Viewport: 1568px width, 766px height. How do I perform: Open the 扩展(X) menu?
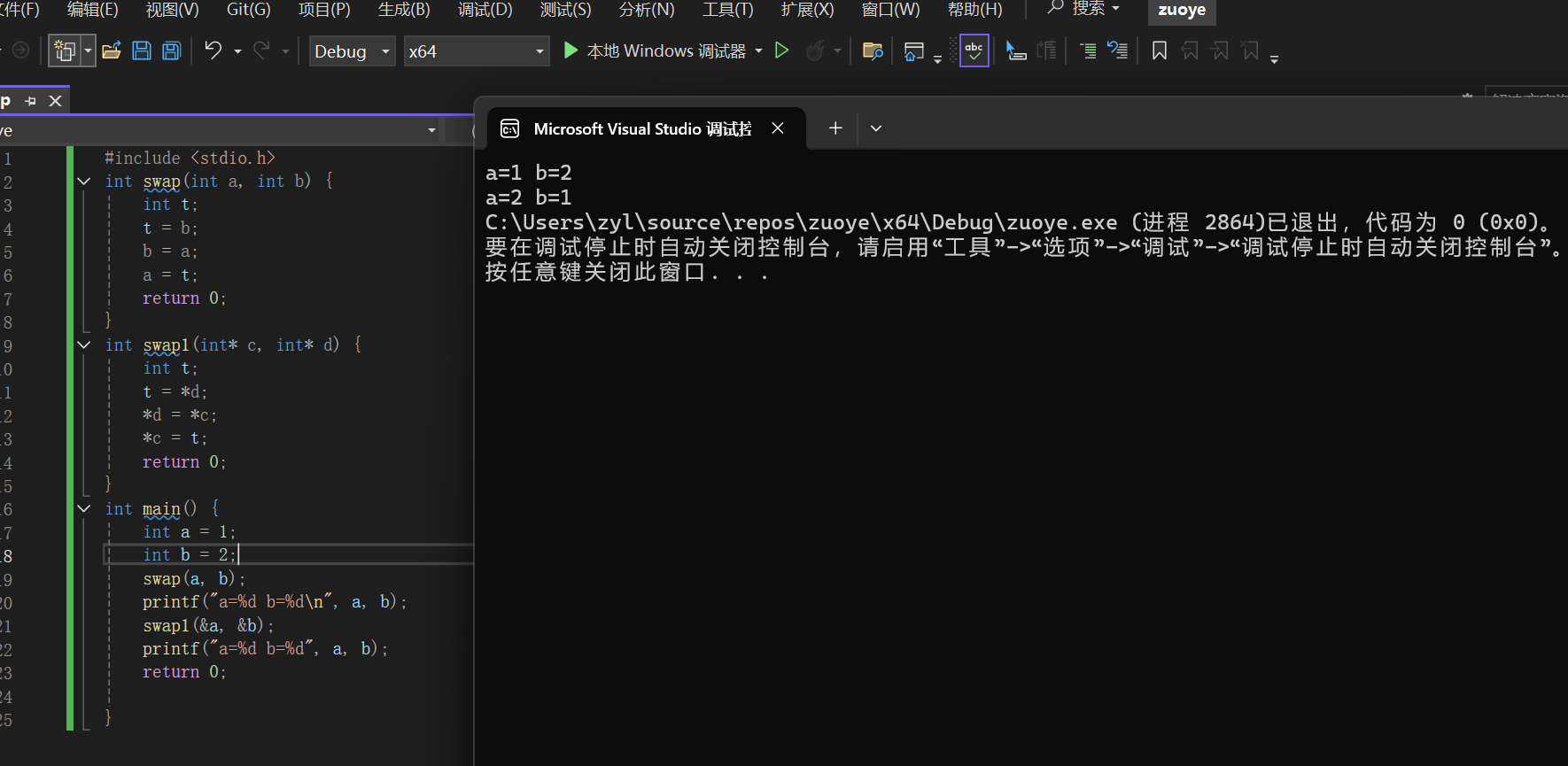(807, 10)
